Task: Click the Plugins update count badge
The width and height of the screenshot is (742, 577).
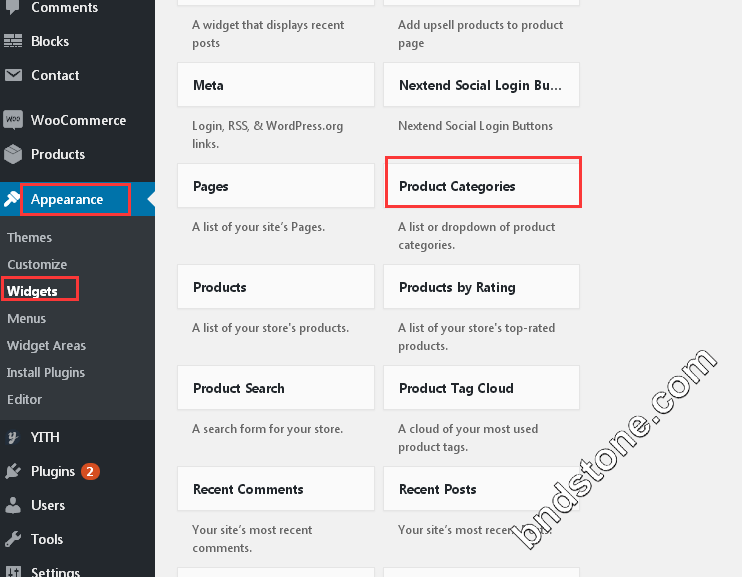Action: click(90, 471)
